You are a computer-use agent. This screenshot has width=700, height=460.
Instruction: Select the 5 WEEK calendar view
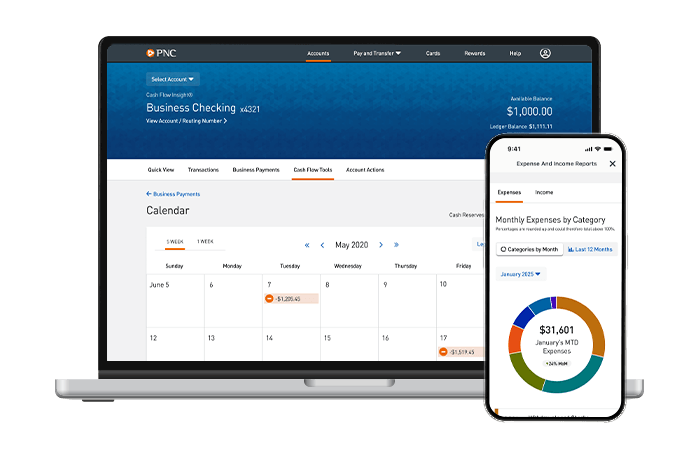click(x=175, y=242)
